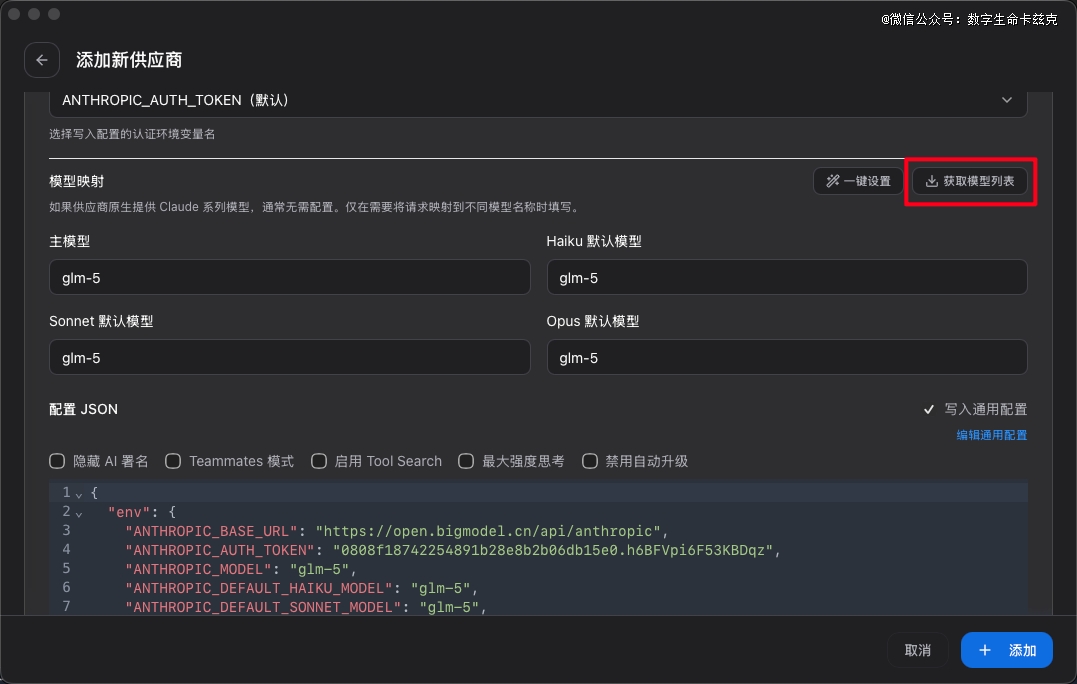Image resolution: width=1077 pixels, height=684 pixels.
Task: Click the 主模型 input field
Action: 289,278
